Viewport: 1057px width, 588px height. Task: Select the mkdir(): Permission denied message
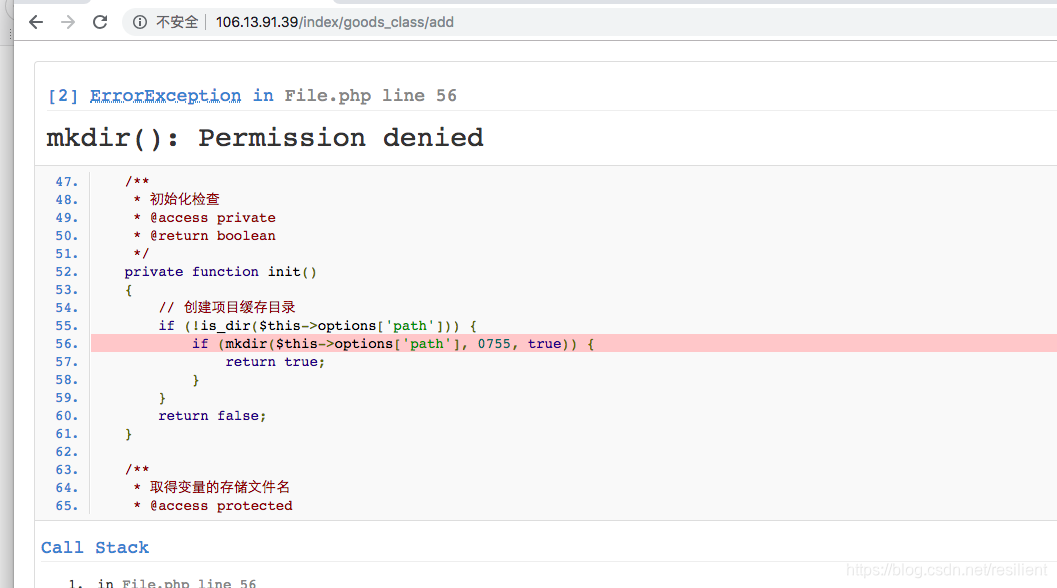pyautogui.click(x=265, y=138)
